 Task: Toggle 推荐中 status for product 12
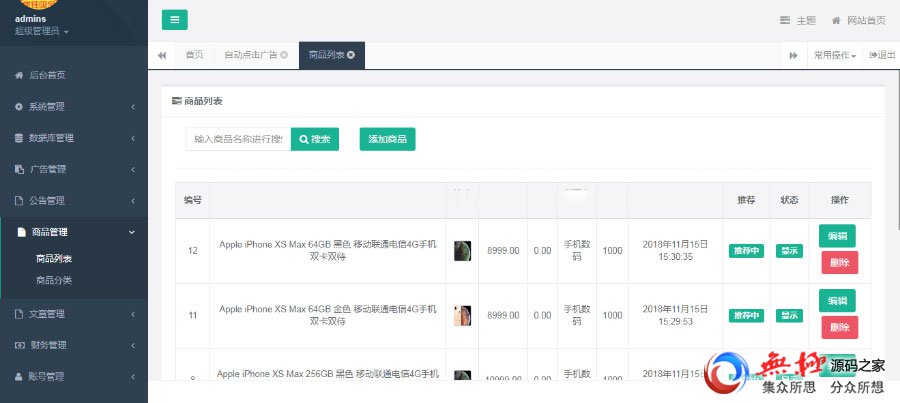pos(746,251)
